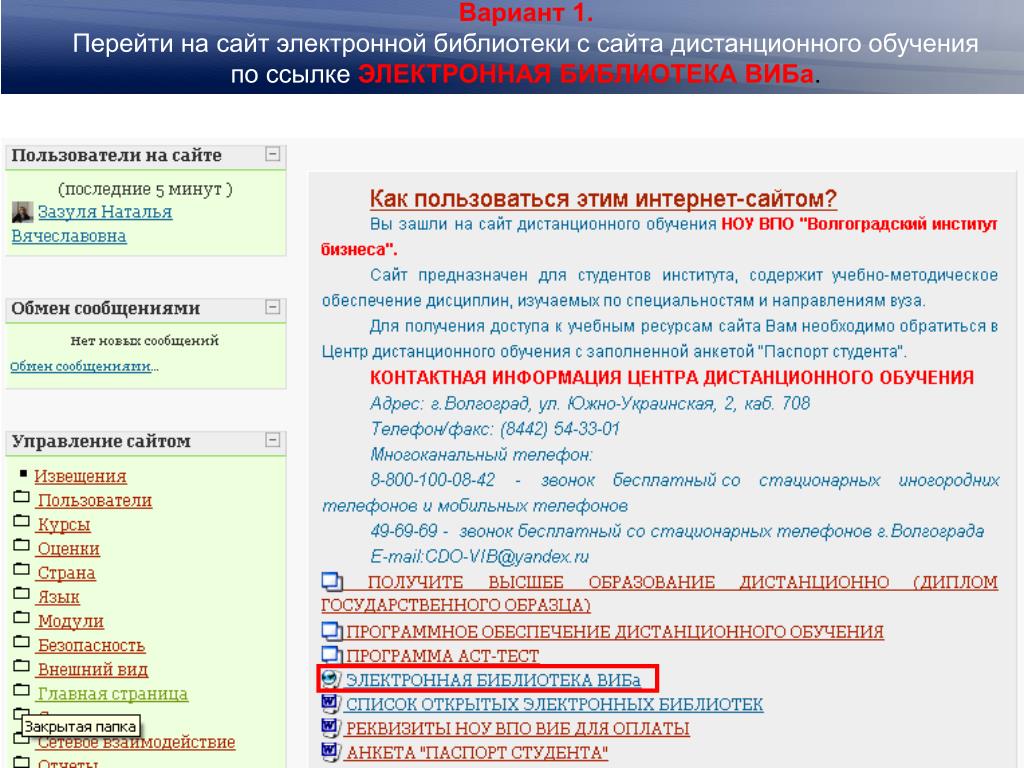Open the Сетевое взаимодействие menu link
The width and height of the screenshot is (1024, 768).
137,743
